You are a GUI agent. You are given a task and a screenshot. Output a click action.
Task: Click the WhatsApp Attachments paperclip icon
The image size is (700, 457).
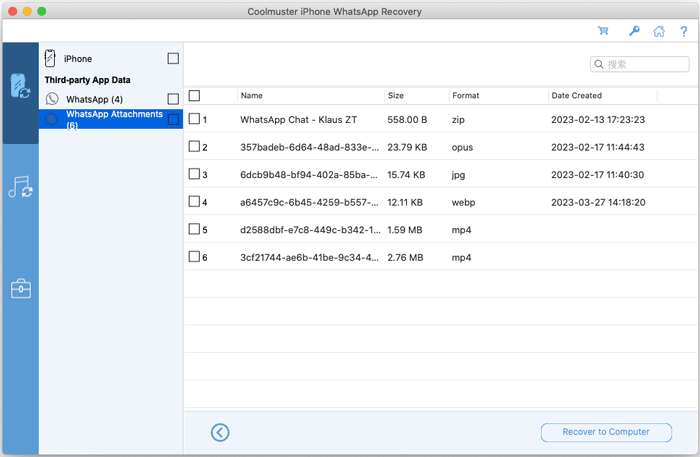click(52, 119)
